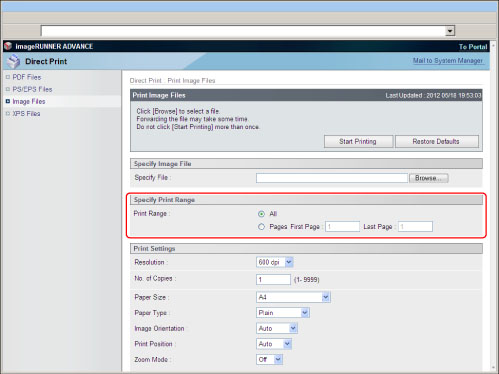Click the Restore Defaults button
This screenshot has width=499, height=374.
click(437, 141)
